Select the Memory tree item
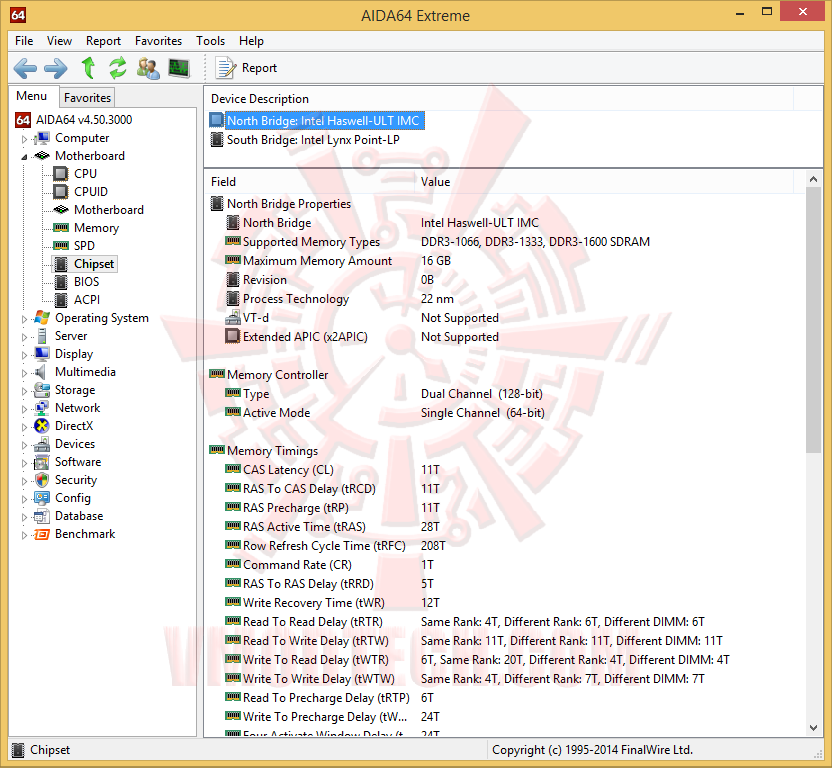The width and height of the screenshot is (832, 768). click(96, 228)
